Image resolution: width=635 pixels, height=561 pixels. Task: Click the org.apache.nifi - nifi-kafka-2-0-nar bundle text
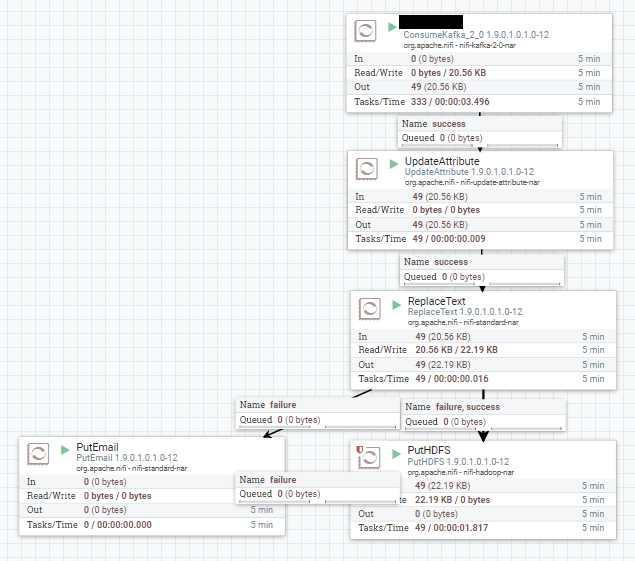(460, 45)
